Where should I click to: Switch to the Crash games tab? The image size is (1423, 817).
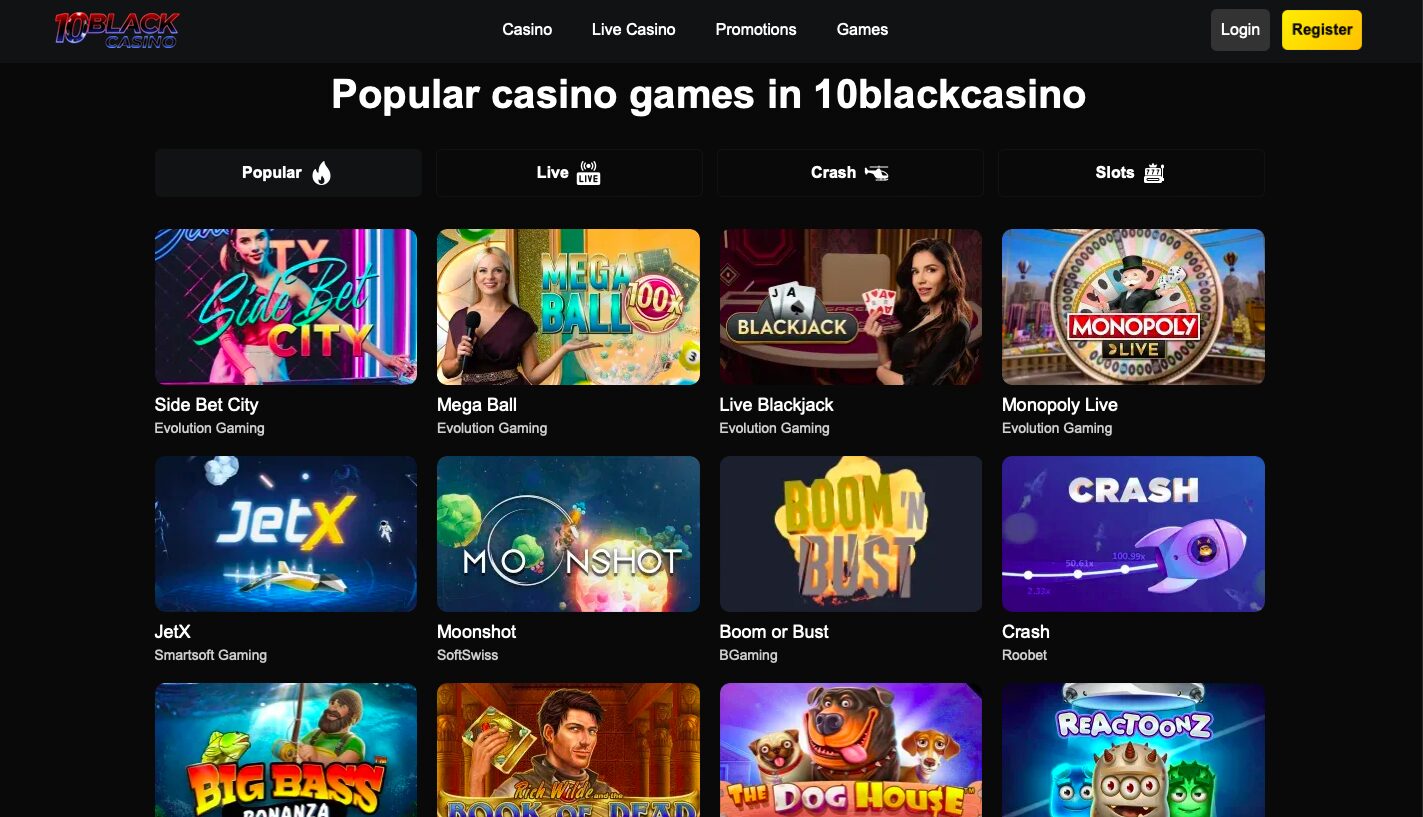pos(850,172)
